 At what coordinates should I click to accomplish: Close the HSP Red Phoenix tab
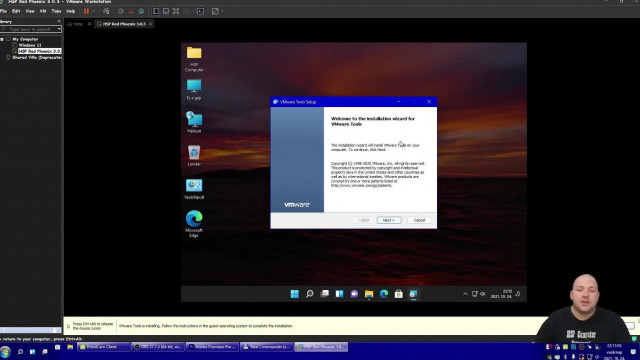click(151, 24)
